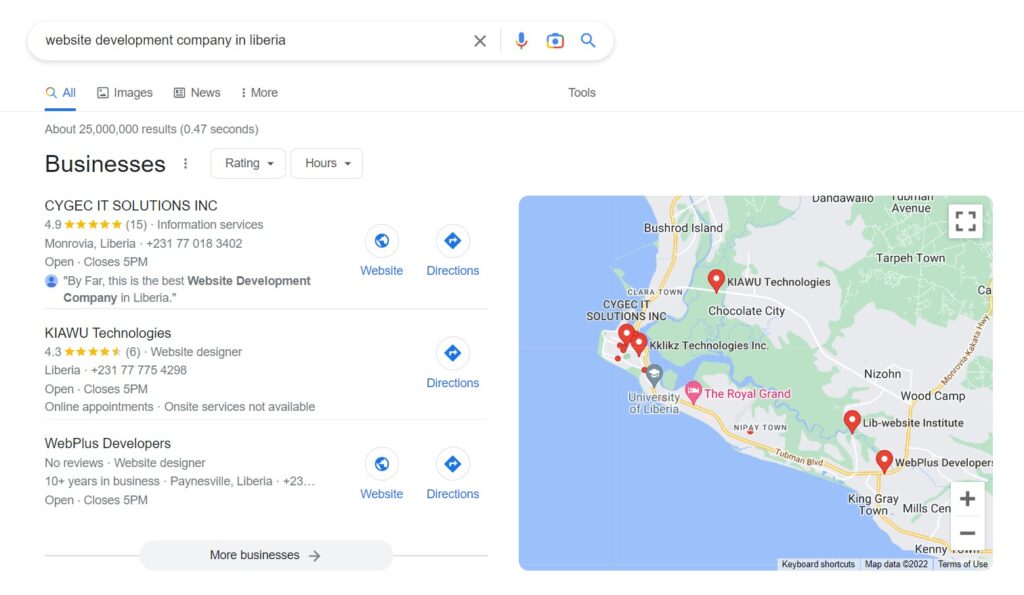Click Wood Camp label on map
This screenshot has height=595, width=1024.
(933, 396)
